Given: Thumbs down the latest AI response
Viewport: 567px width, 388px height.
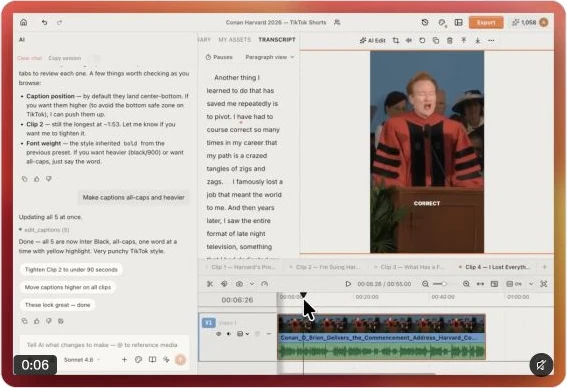Looking at the screenshot, I should click(x=49, y=321).
